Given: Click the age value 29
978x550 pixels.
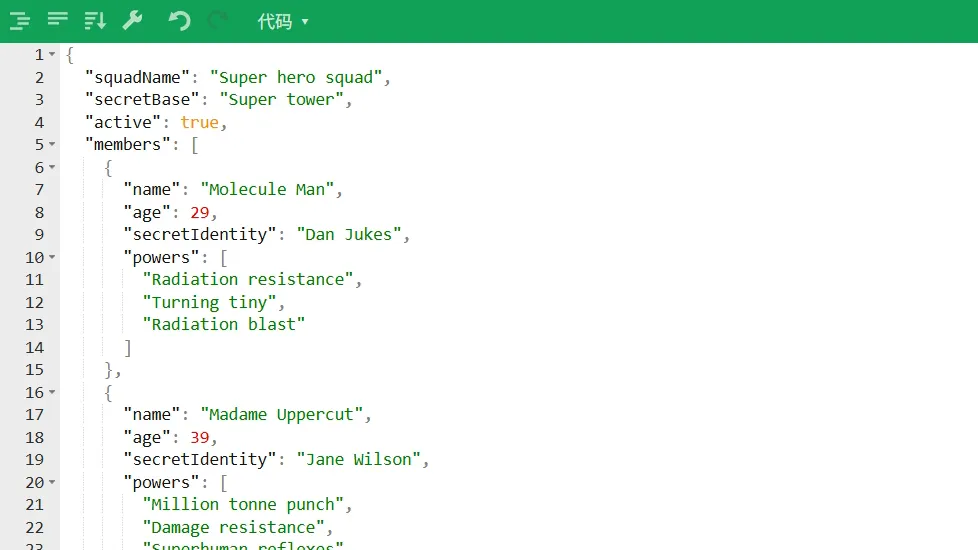Looking at the screenshot, I should click(x=200, y=213).
